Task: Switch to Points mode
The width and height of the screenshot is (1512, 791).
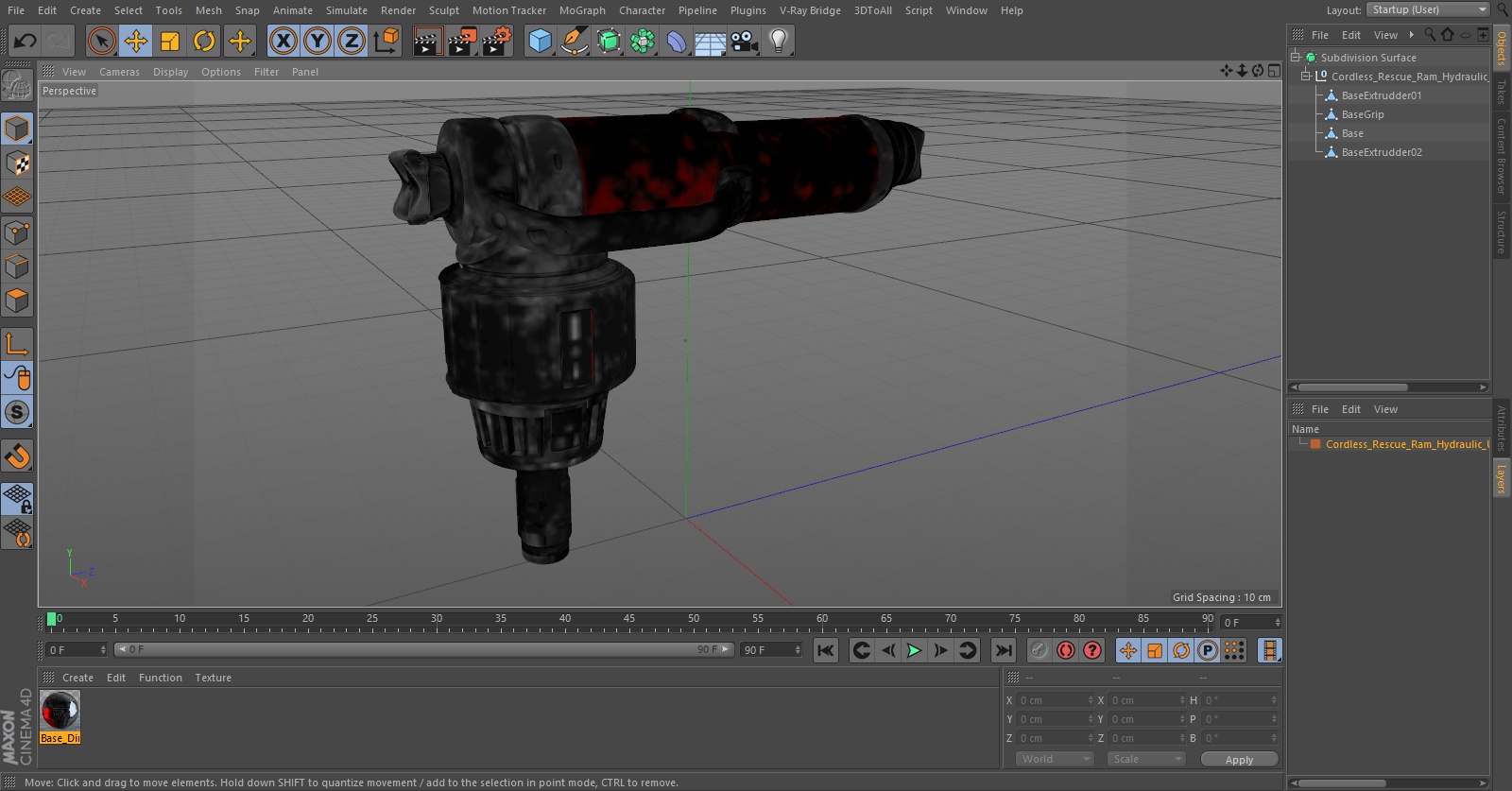Action: coord(17,232)
